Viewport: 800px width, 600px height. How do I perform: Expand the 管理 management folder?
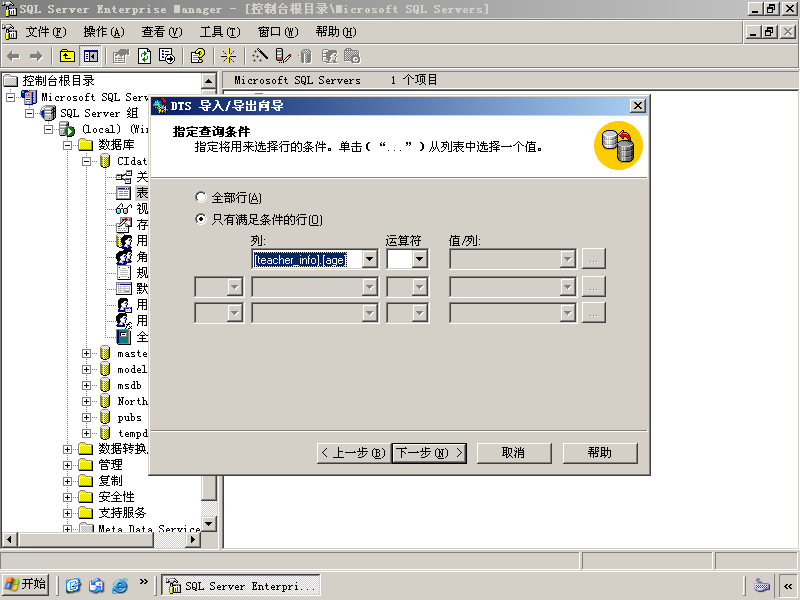click(67, 465)
